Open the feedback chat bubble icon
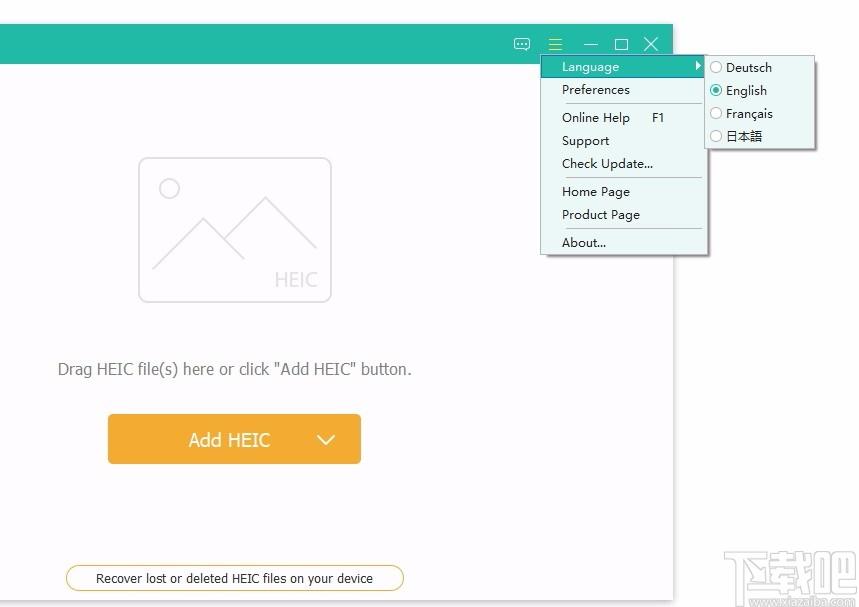 pyautogui.click(x=522, y=44)
